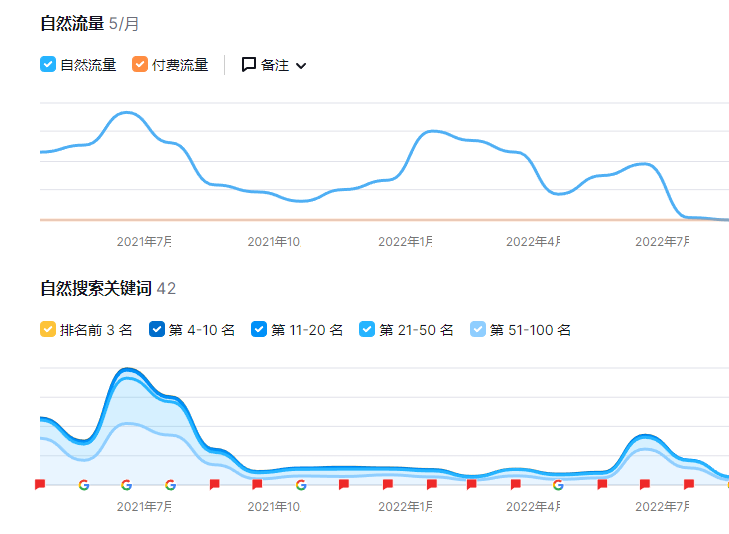Click the speech-bubble notes icon beside 备注
The height and width of the screenshot is (534, 729).
(249, 65)
